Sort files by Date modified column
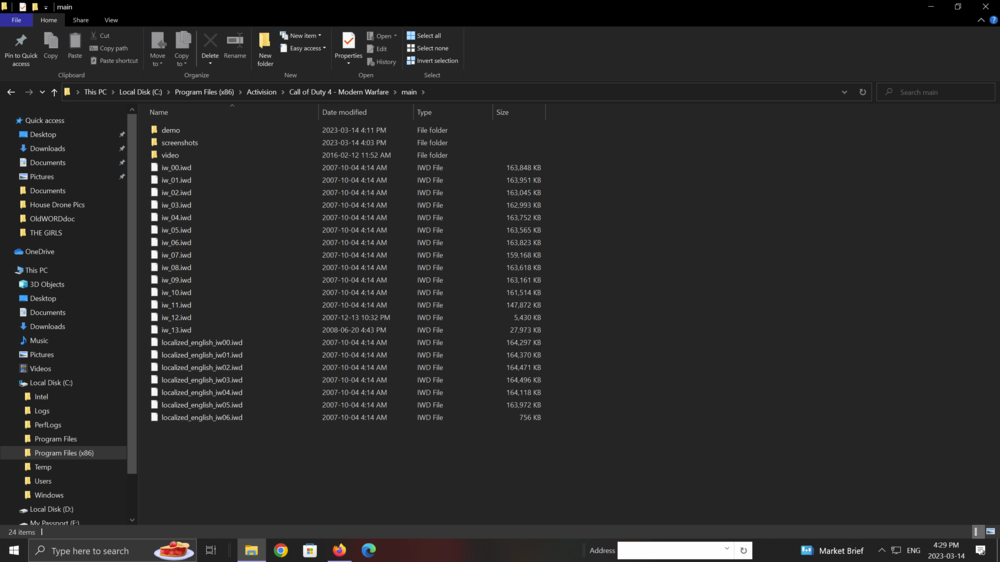Viewport: 1000px width, 562px height. pyautogui.click(x=344, y=112)
